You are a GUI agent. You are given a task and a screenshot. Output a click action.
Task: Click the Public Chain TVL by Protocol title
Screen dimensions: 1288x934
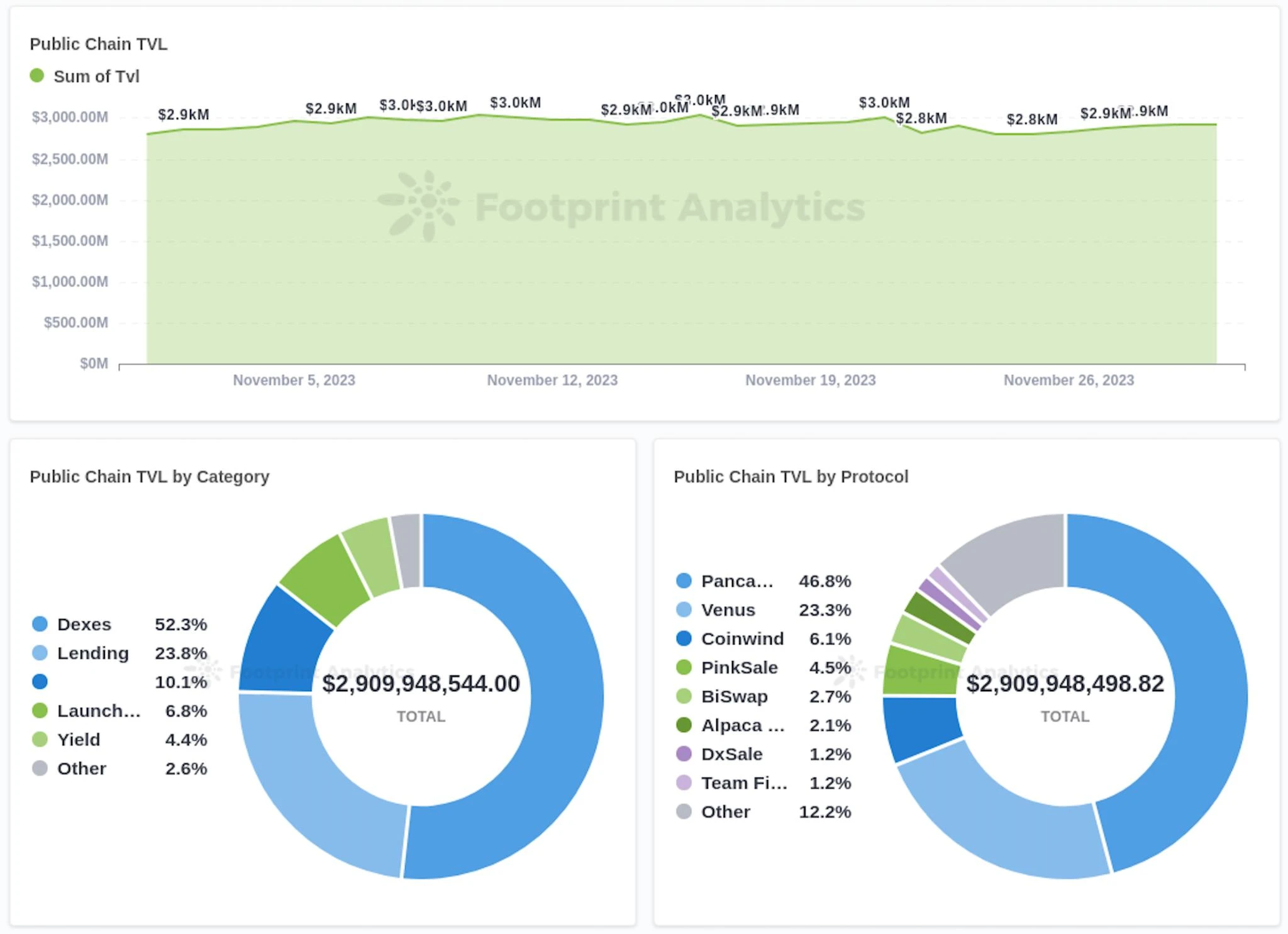(x=791, y=477)
